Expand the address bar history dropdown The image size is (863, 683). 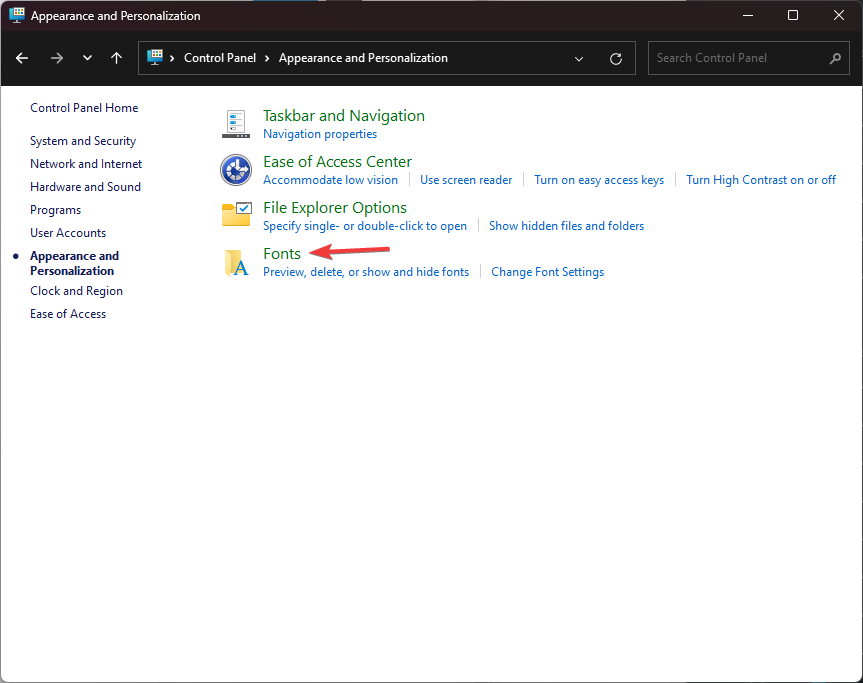pos(578,58)
